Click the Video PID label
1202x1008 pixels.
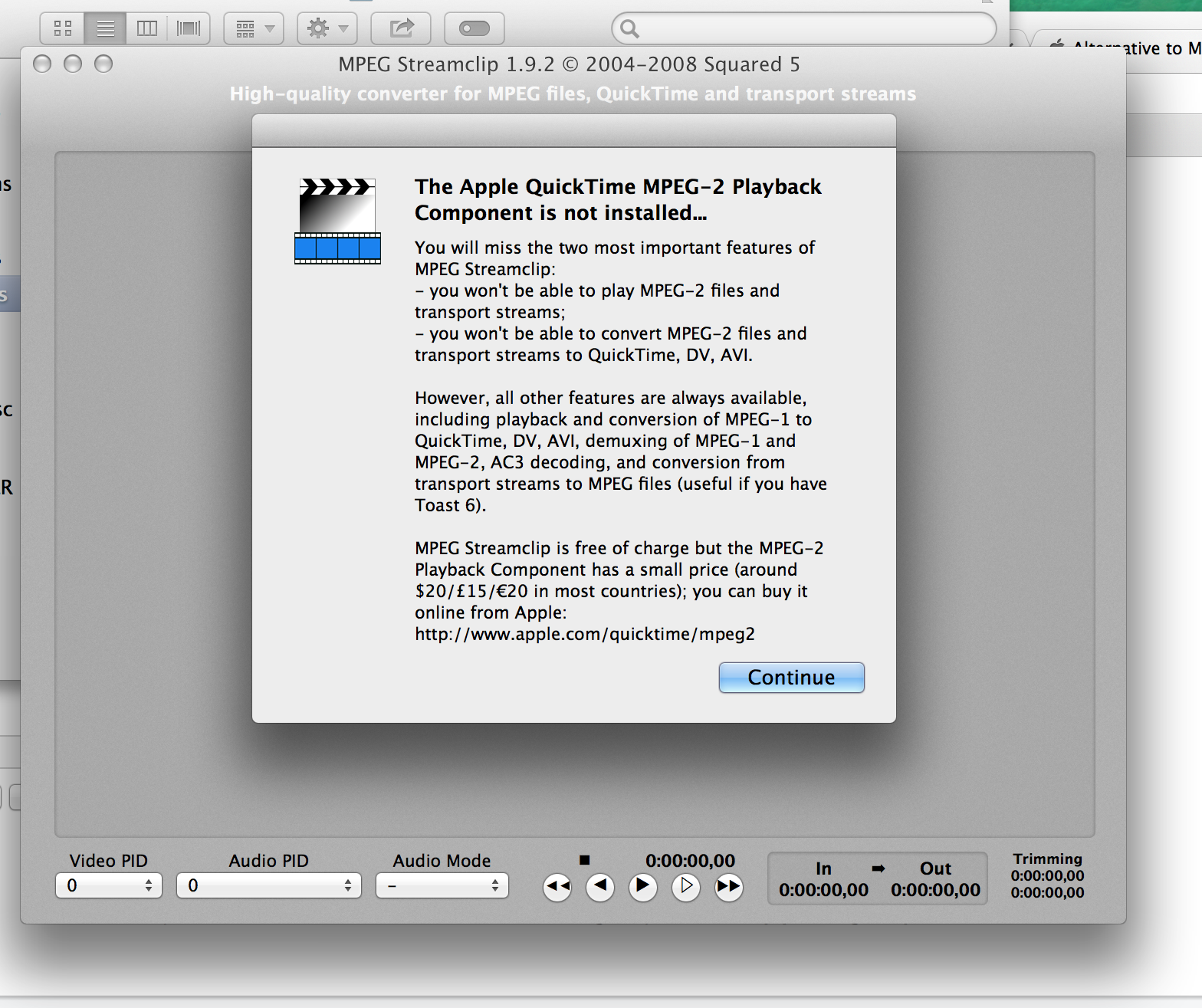(x=108, y=861)
